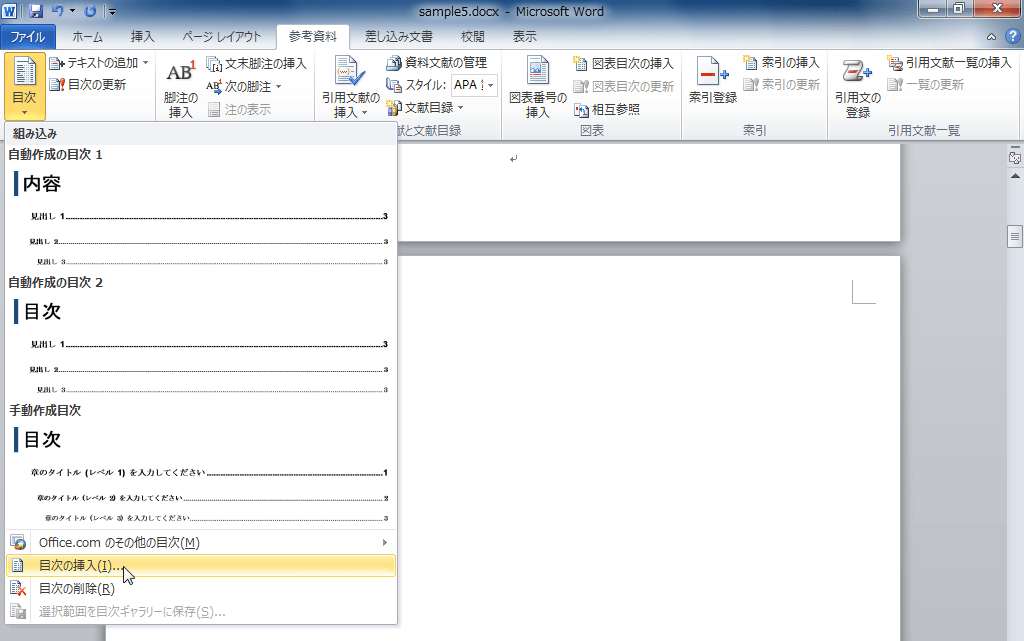Click the Word application icon in title bar
This screenshot has width=1024, height=641.
click(x=9, y=11)
